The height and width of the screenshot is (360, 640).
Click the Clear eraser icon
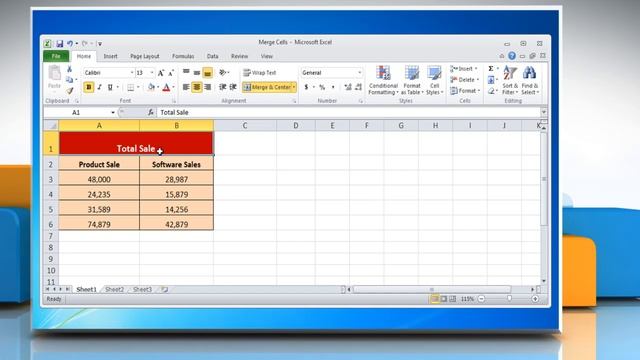[x=491, y=91]
